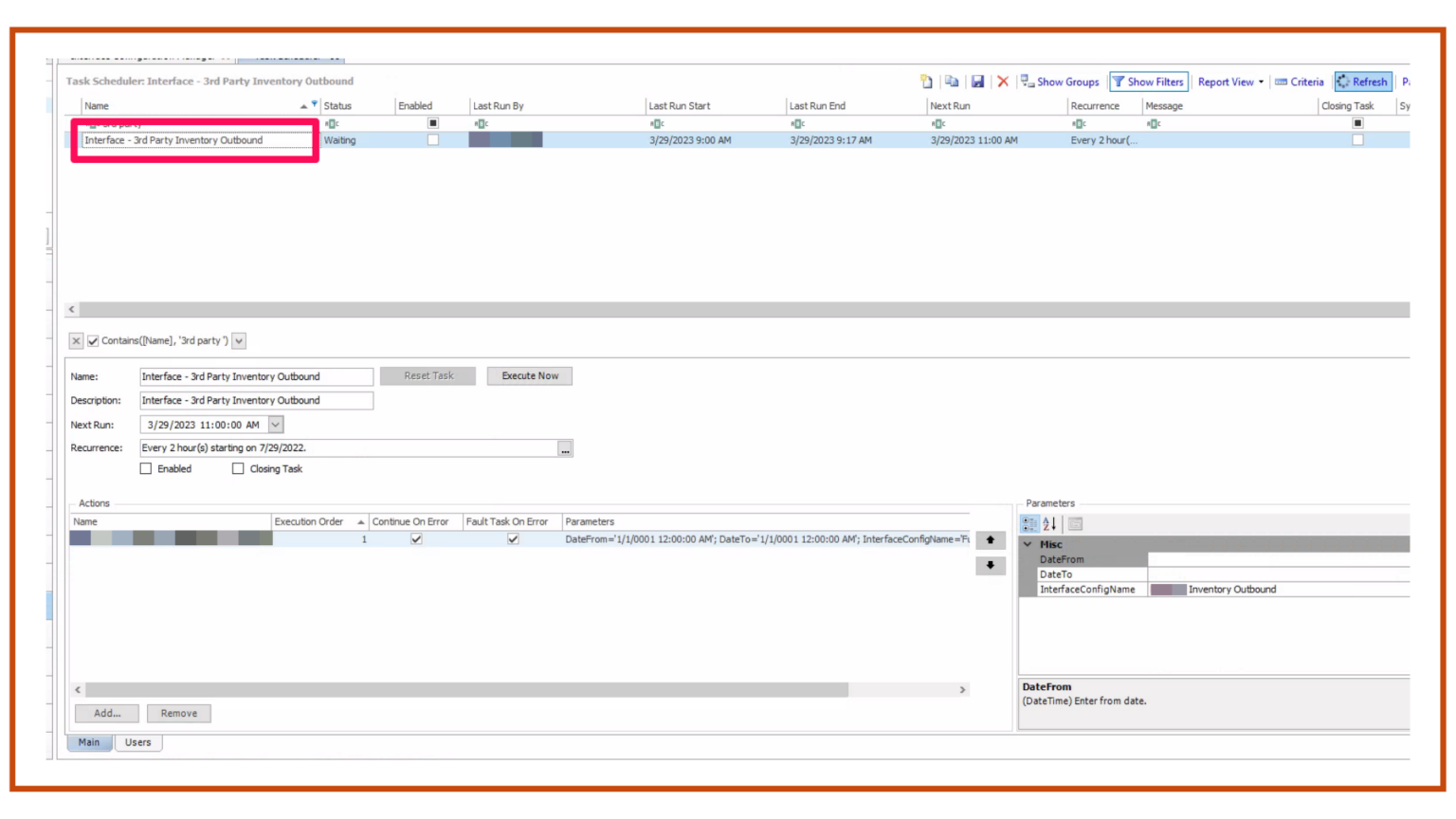Screen dimensions: 1456x819
Task: Click the alphabetical sort icon in Parameters panel
Action: coord(1049,523)
